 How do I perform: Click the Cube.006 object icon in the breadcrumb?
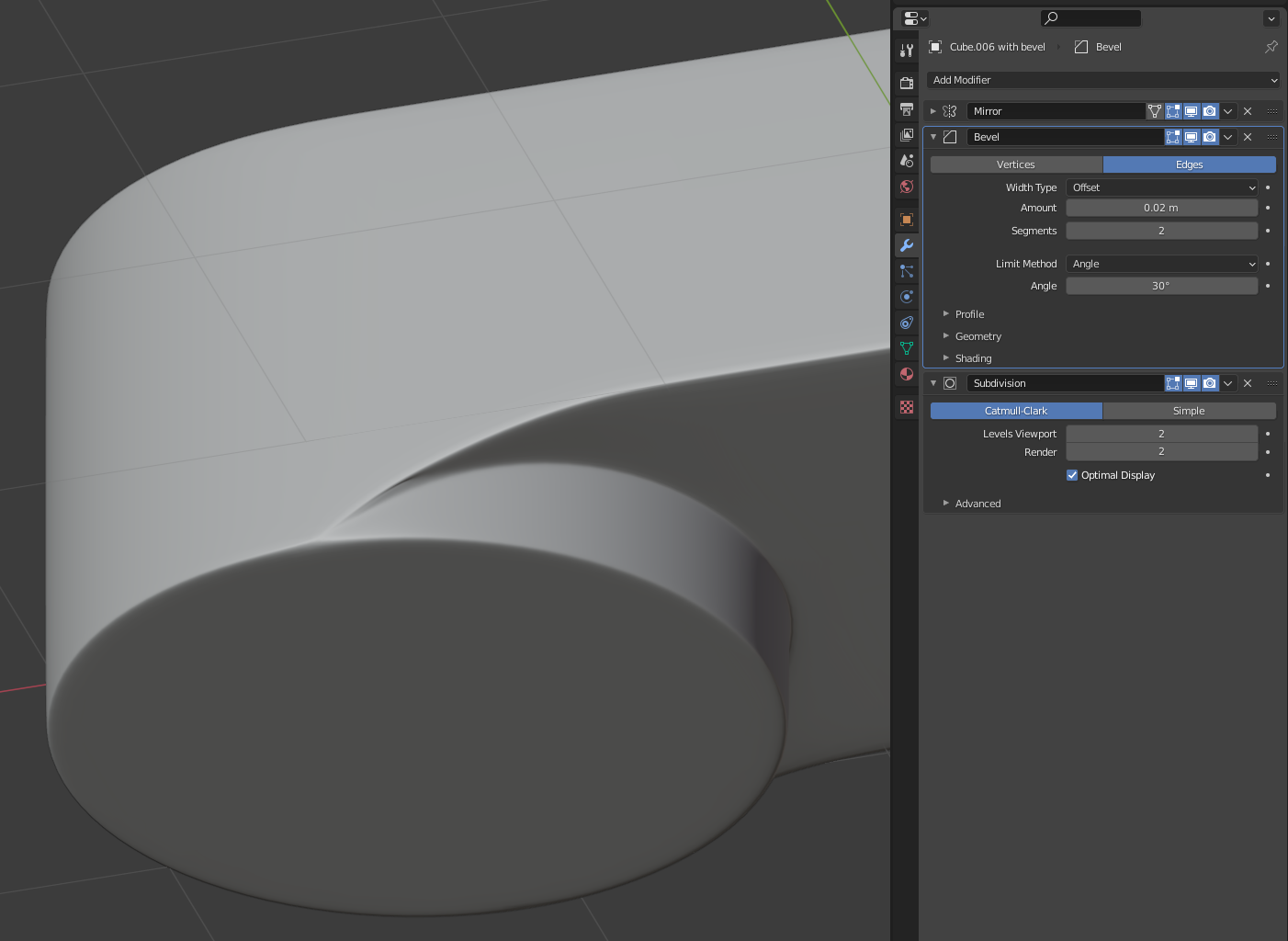[x=935, y=47]
